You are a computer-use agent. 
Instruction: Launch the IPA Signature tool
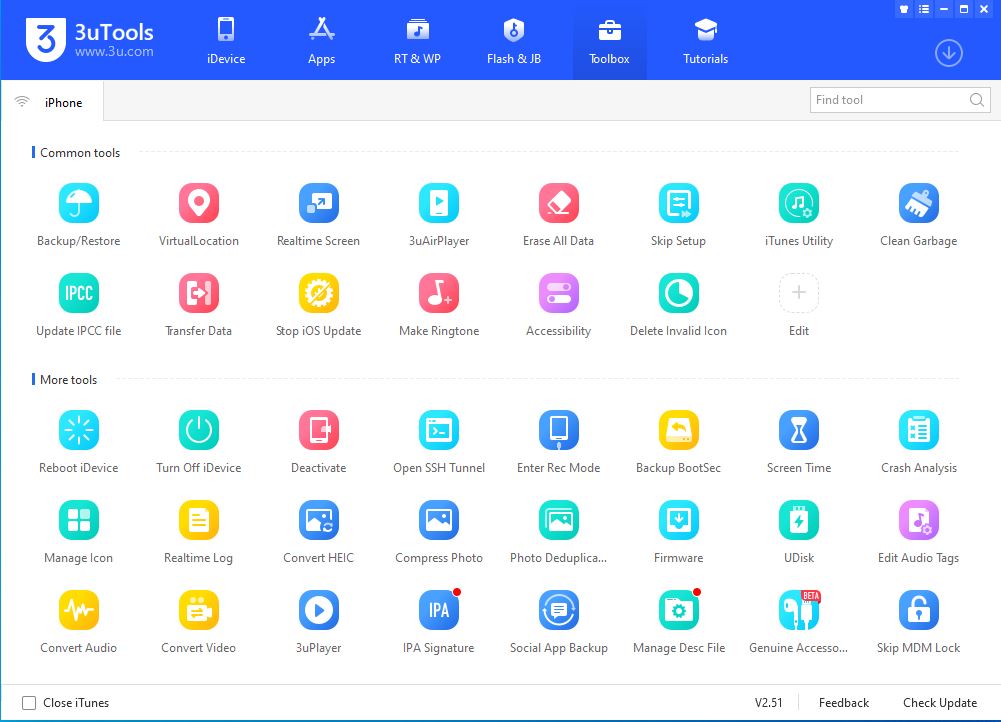click(438, 611)
